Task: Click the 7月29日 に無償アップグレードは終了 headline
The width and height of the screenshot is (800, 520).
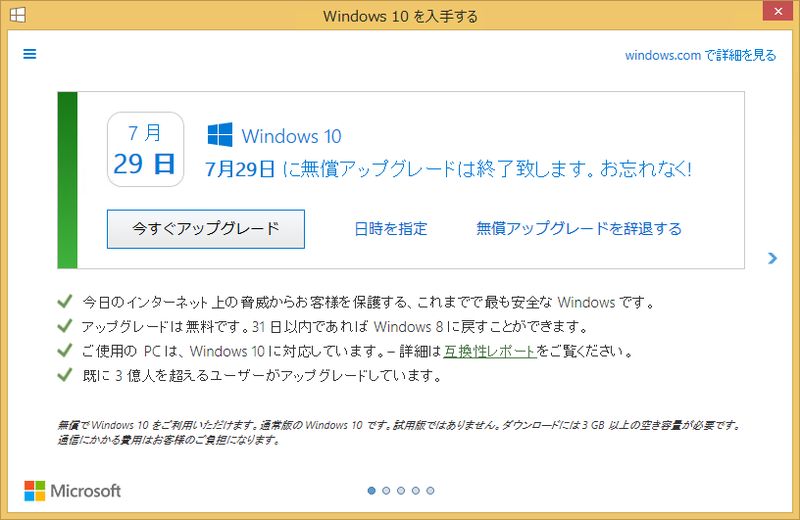Action: click(x=448, y=168)
